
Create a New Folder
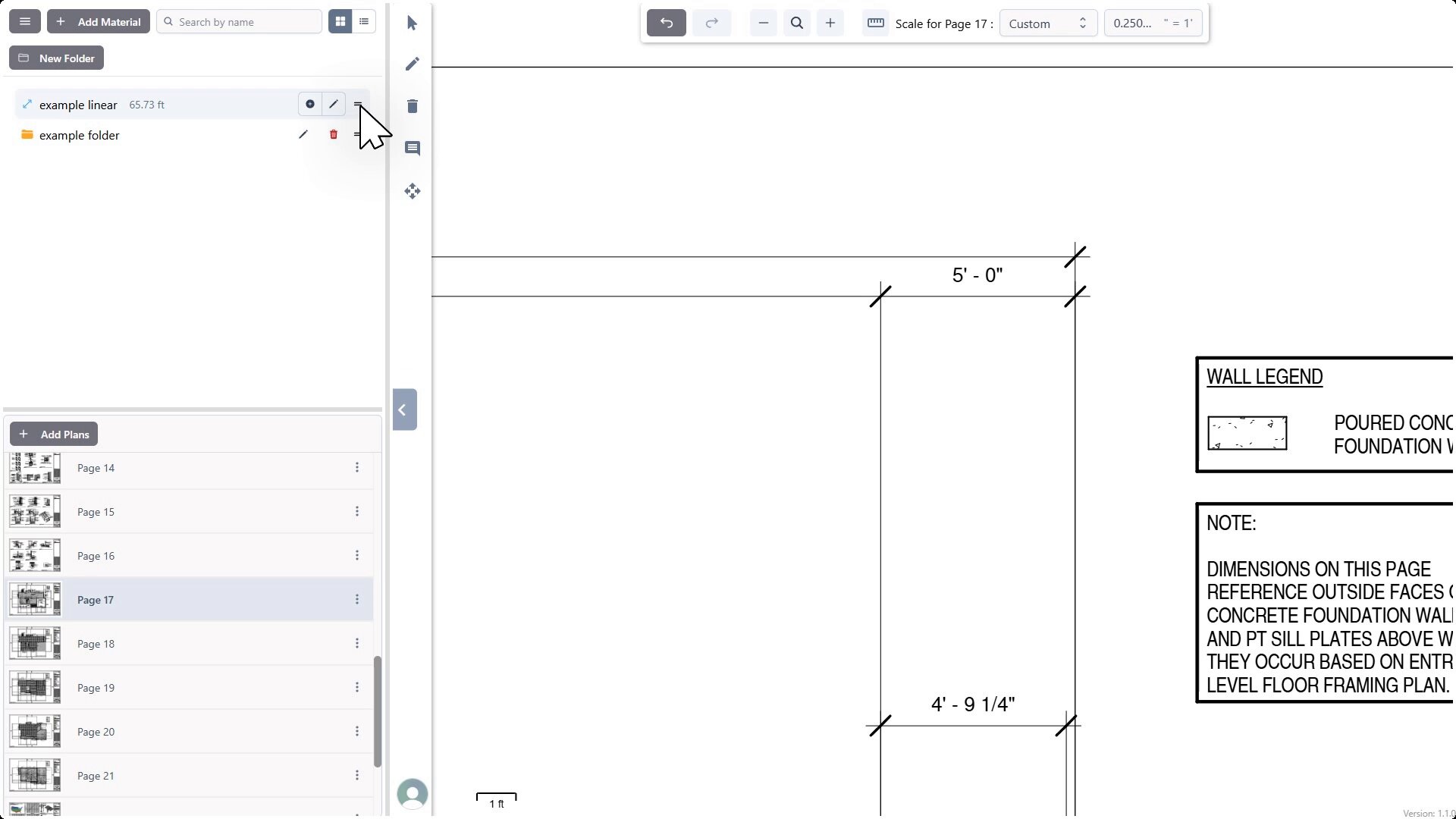coord(57,58)
